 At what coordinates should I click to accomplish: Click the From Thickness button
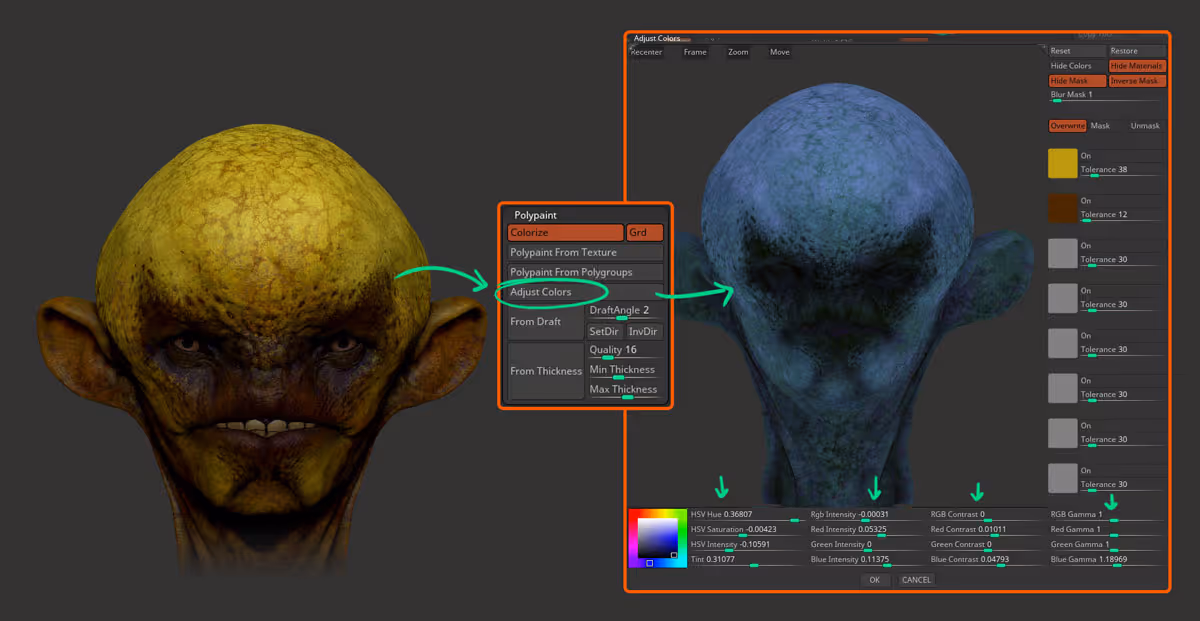[546, 371]
